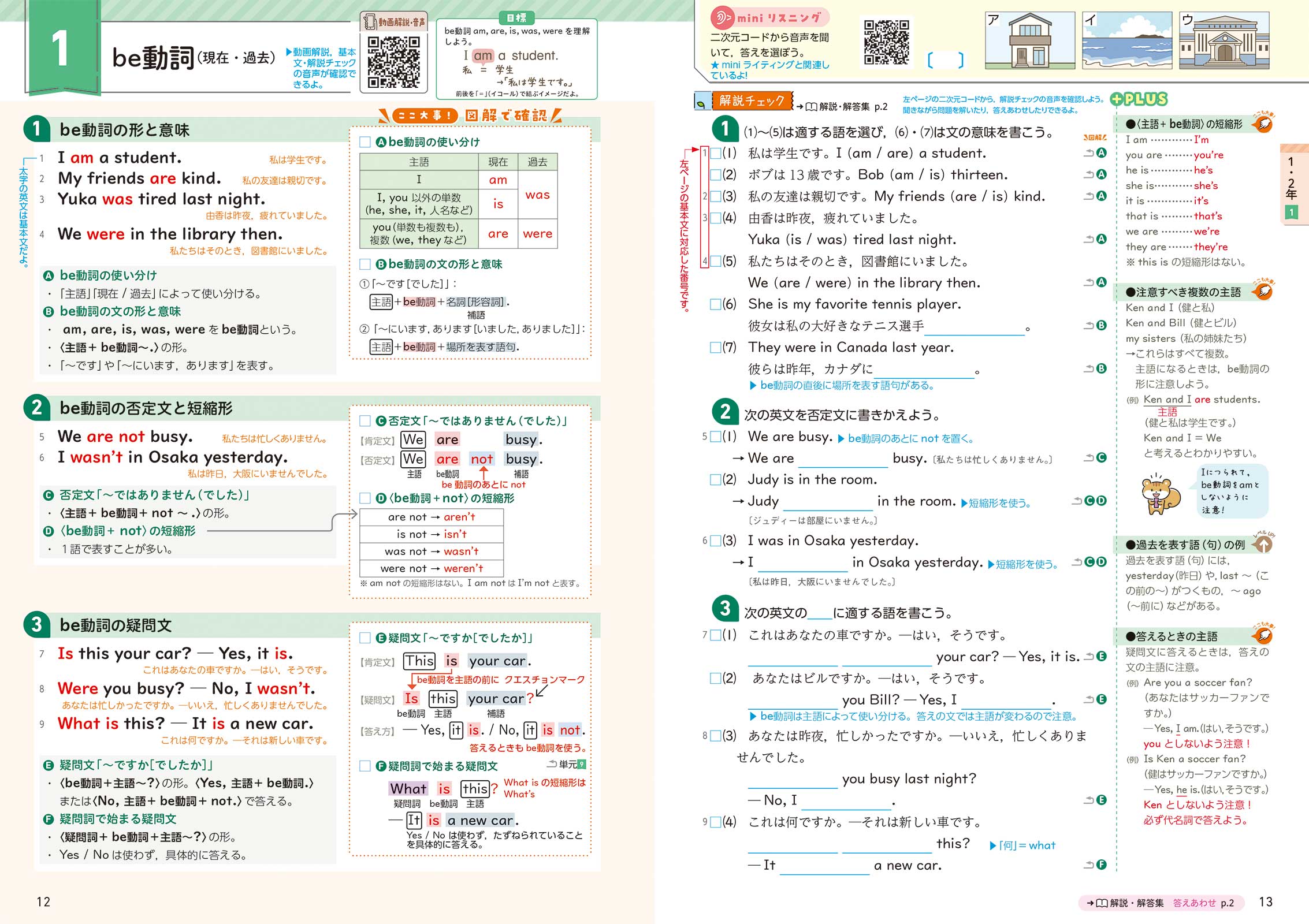The width and height of the screenshot is (1309, 924).
Task: Tick the checkbox for question (2) ボブは13歳です
Action: pyautogui.click(x=715, y=174)
